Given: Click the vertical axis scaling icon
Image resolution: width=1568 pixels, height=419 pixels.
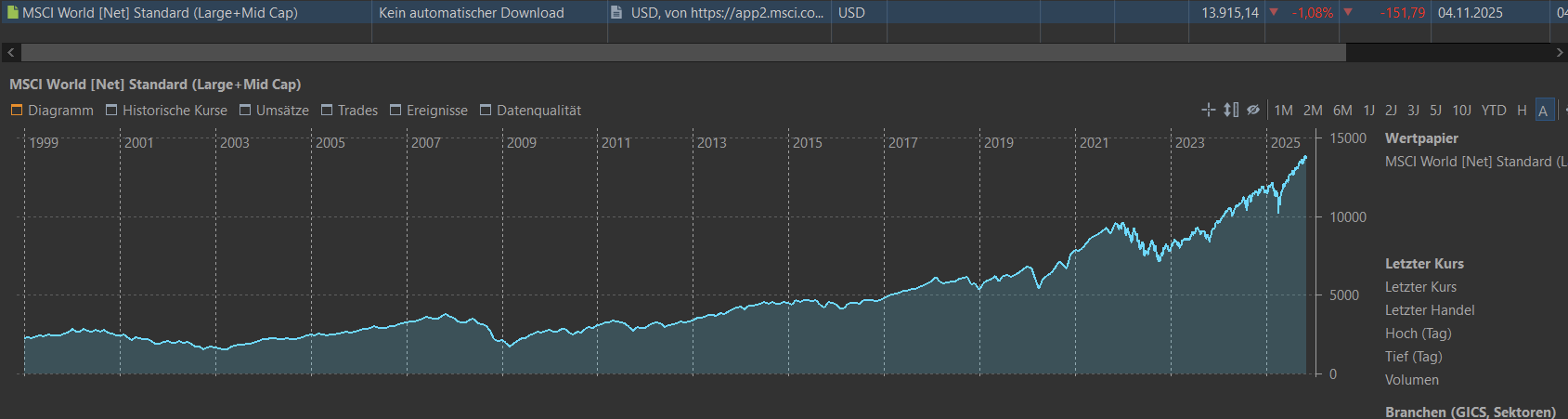Looking at the screenshot, I should pyautogui.click(x=1230, y=110).
